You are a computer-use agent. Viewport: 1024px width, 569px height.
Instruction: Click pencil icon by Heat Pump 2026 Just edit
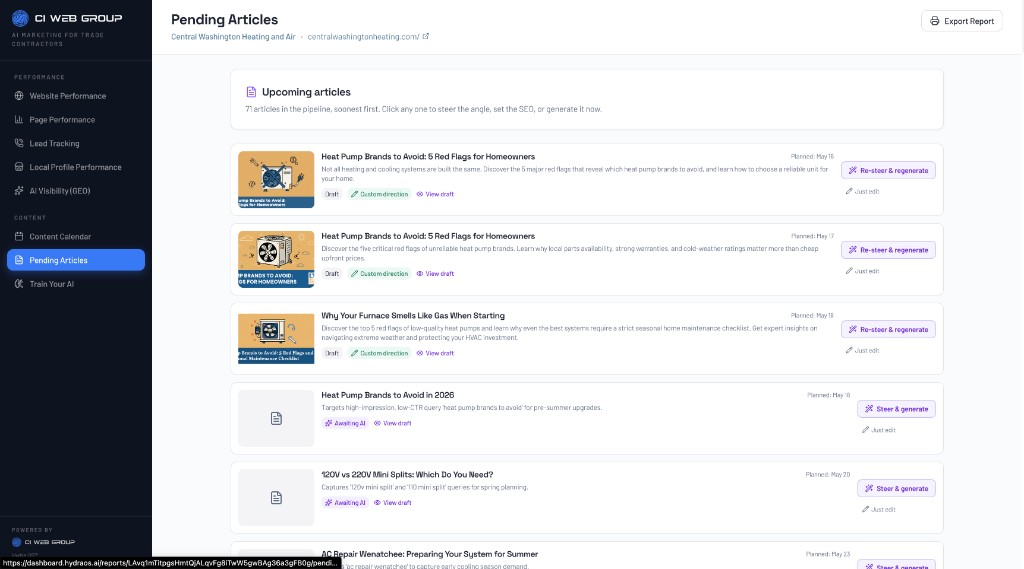click(865, 430)
